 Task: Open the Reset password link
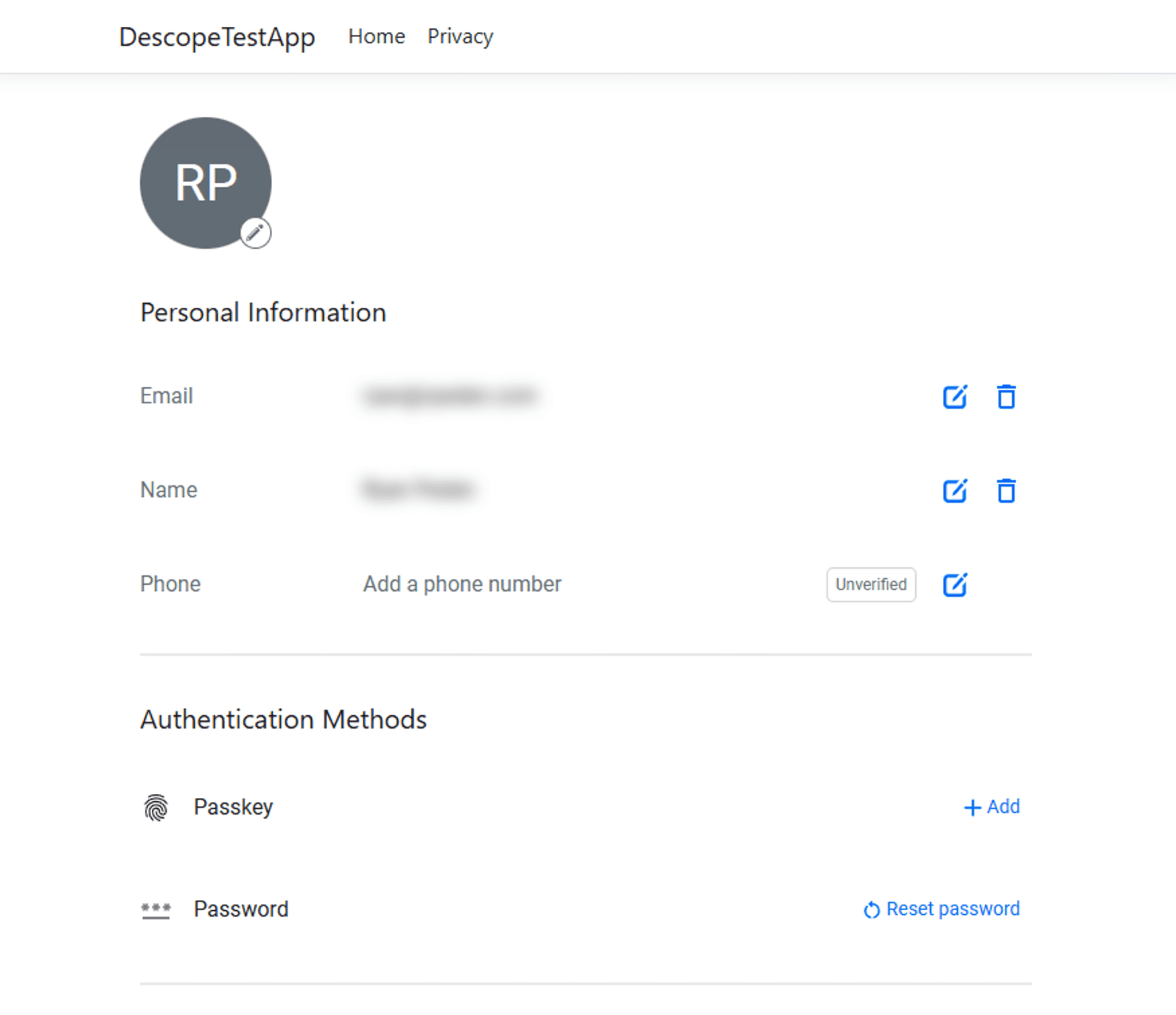953,909
